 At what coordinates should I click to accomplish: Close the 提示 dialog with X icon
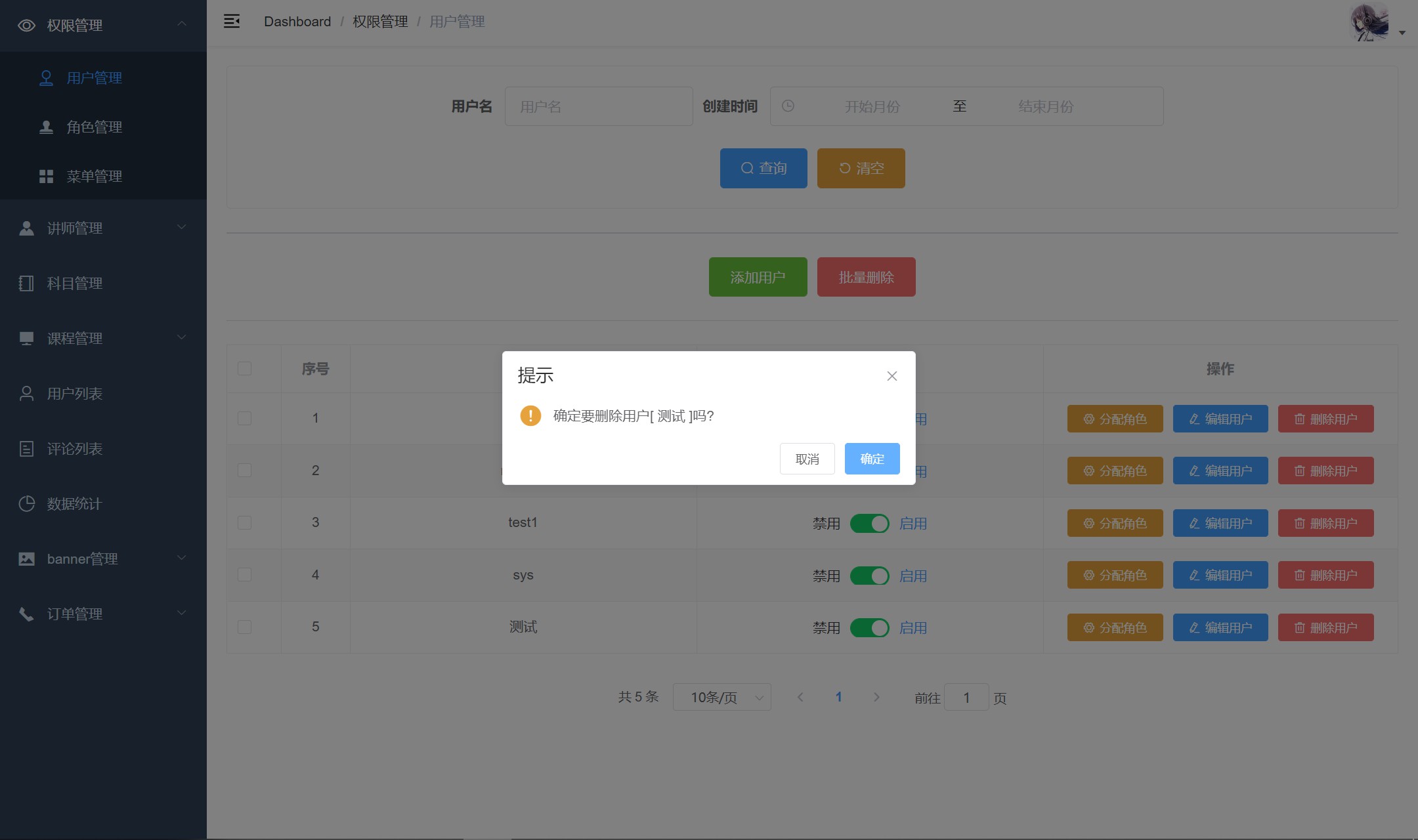pos(892,376)
